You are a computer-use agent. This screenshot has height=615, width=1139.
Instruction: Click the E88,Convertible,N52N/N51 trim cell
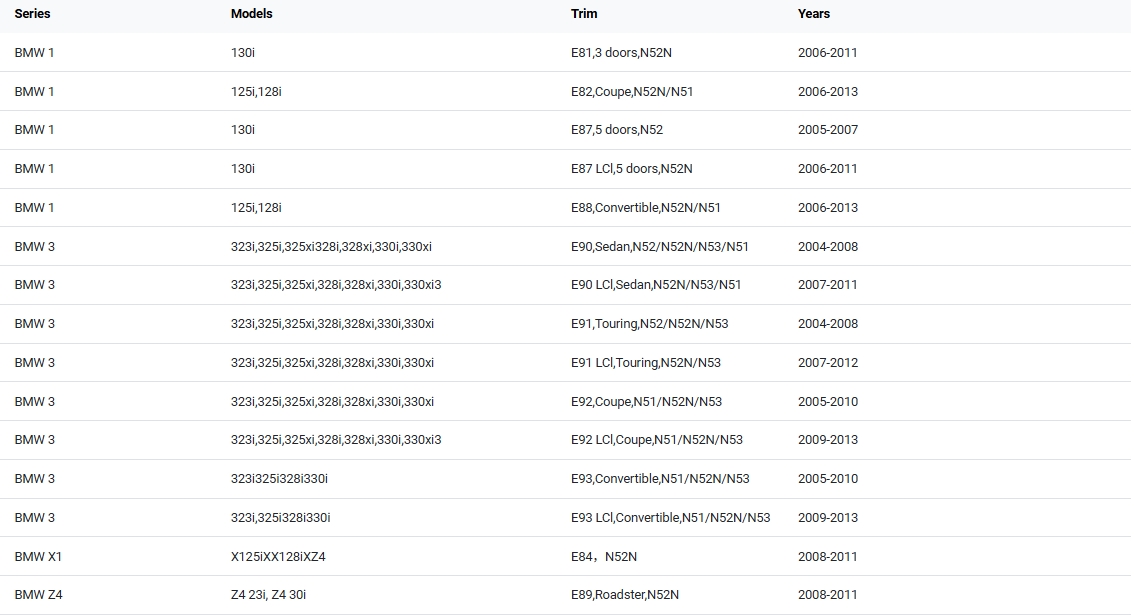646,208
